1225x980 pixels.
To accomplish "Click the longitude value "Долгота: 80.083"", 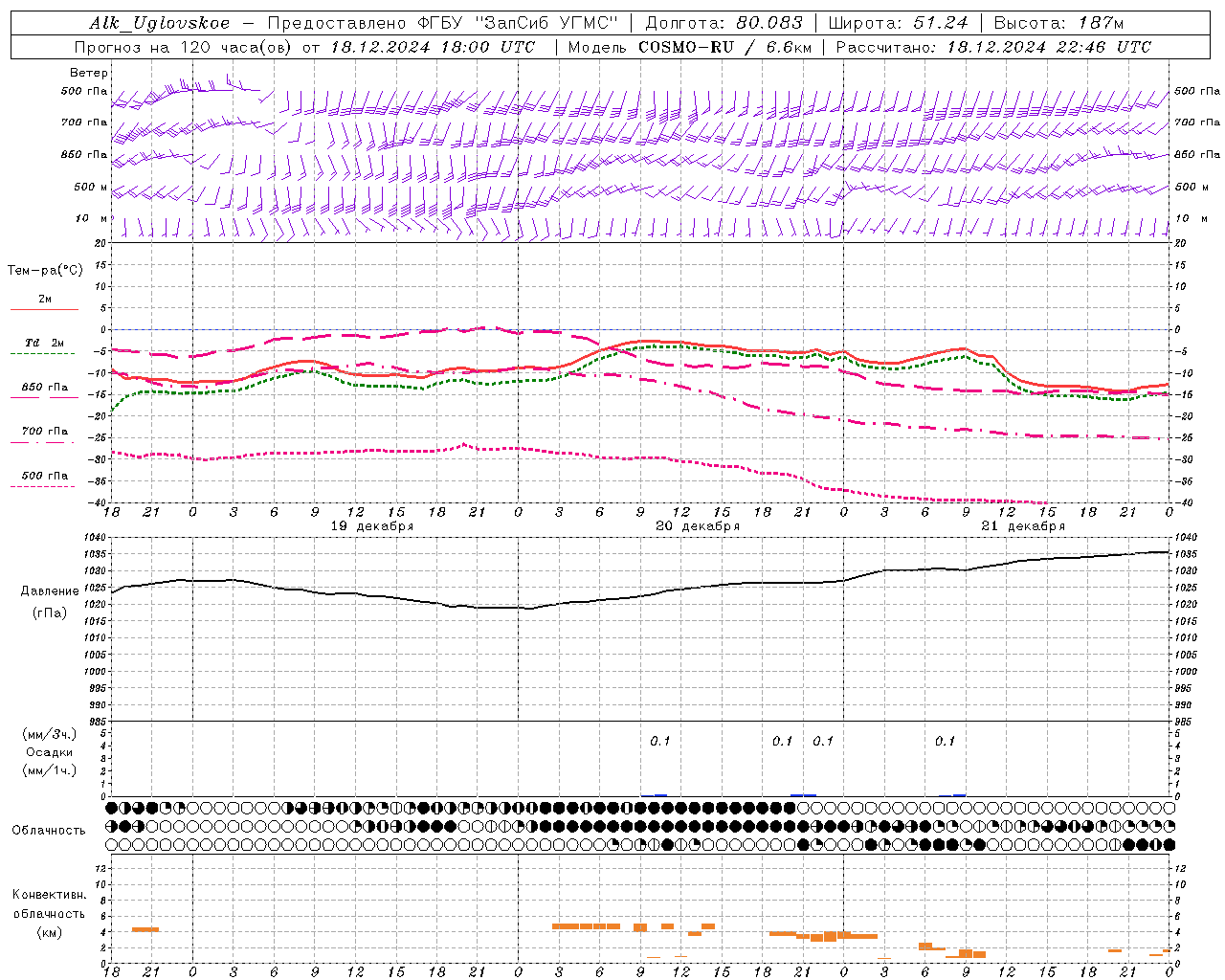I will (x=723, y=23).
